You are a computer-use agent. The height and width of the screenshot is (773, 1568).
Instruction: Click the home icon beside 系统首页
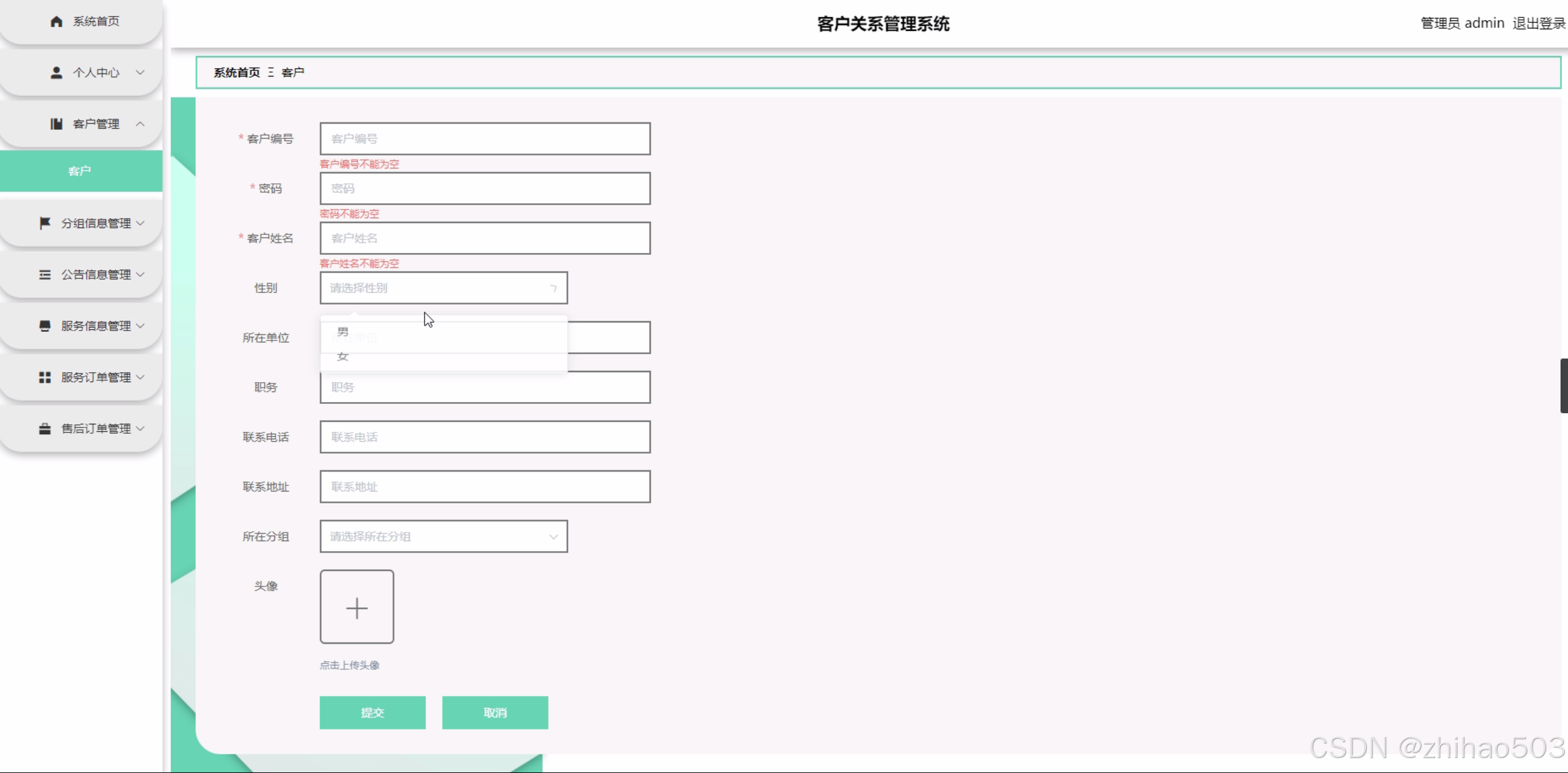coord(56,22)
